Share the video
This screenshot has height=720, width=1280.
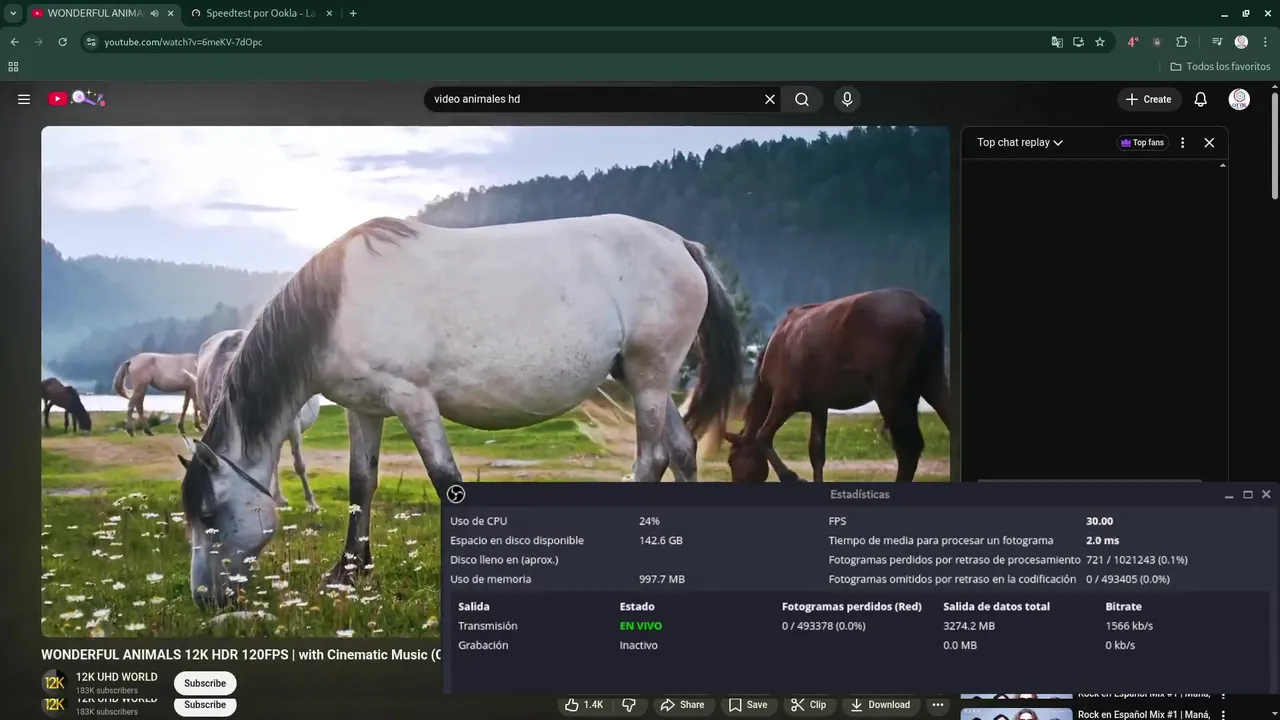pyautogui.click(x=682, y=705)
